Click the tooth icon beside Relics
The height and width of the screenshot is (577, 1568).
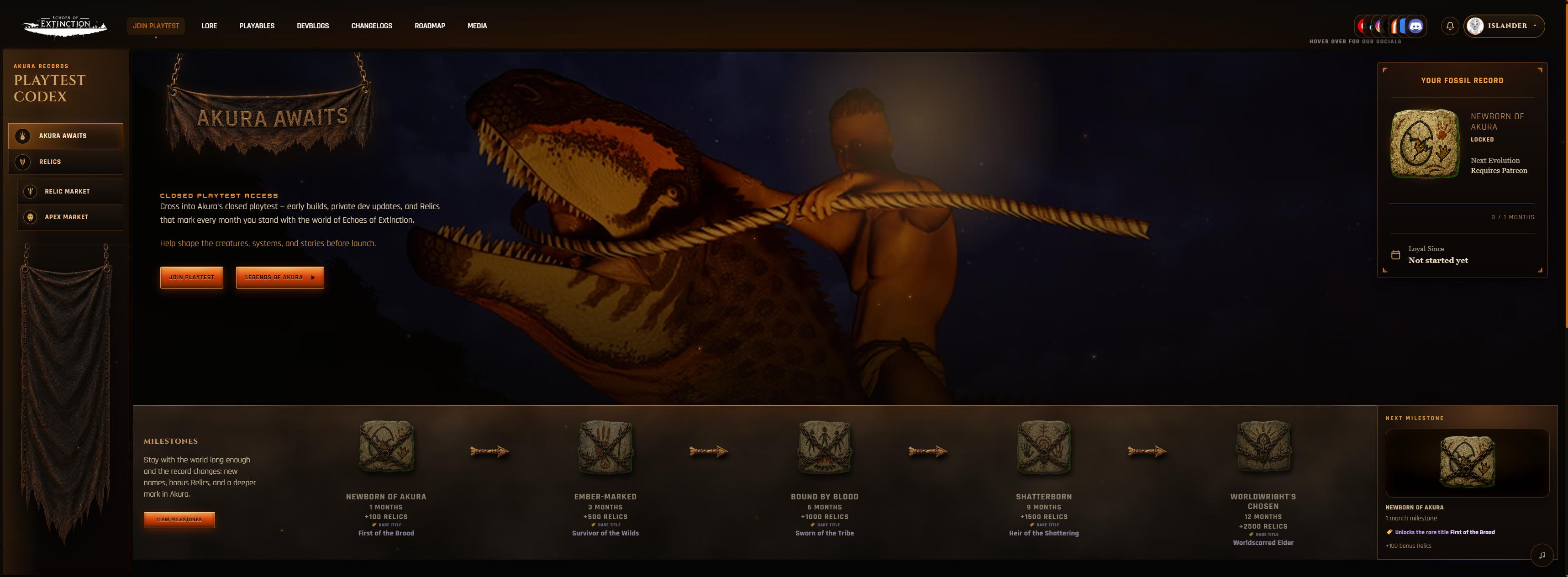tap(22, 162)
